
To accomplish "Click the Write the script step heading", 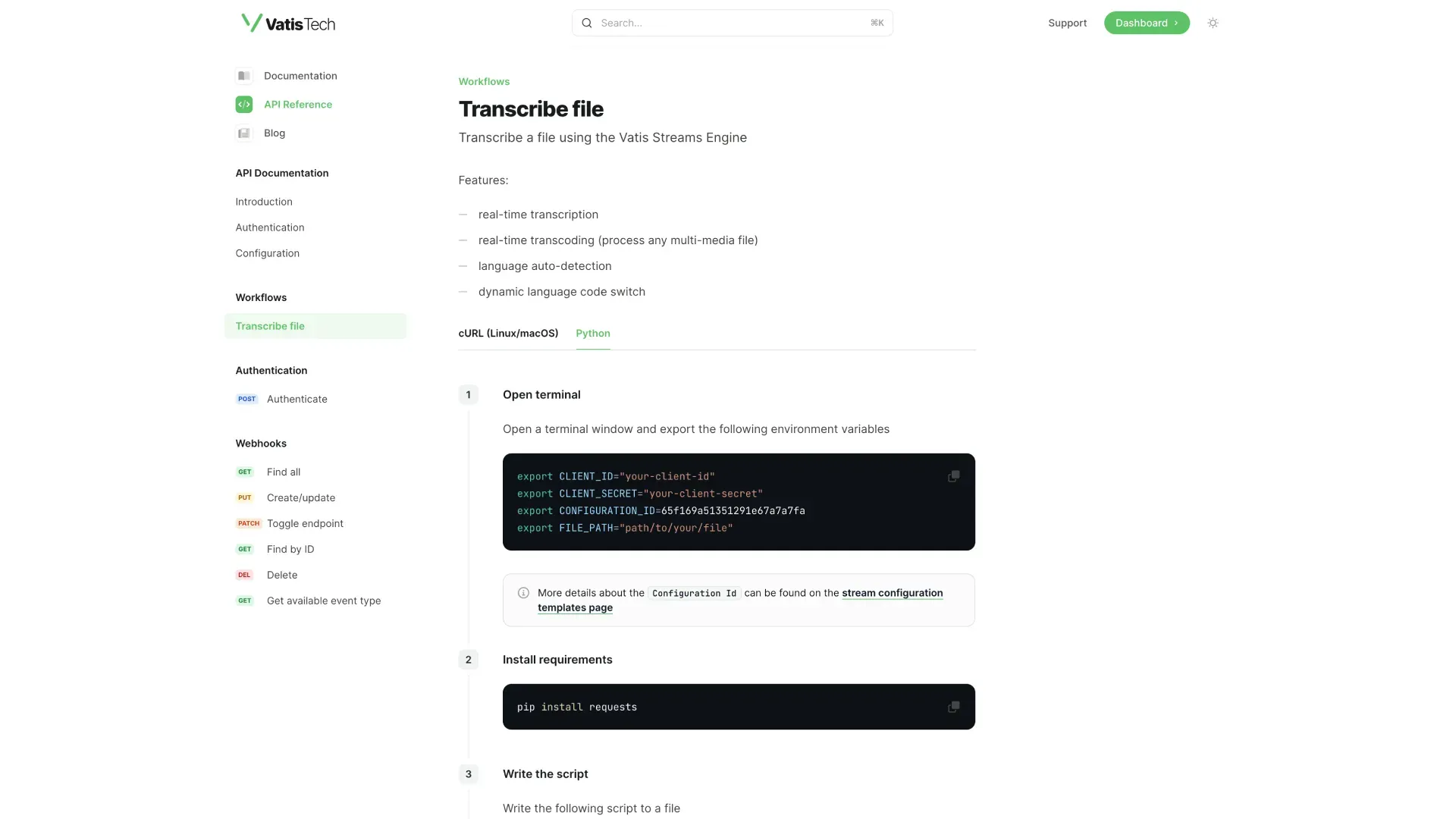I will [x=545, y=774].
